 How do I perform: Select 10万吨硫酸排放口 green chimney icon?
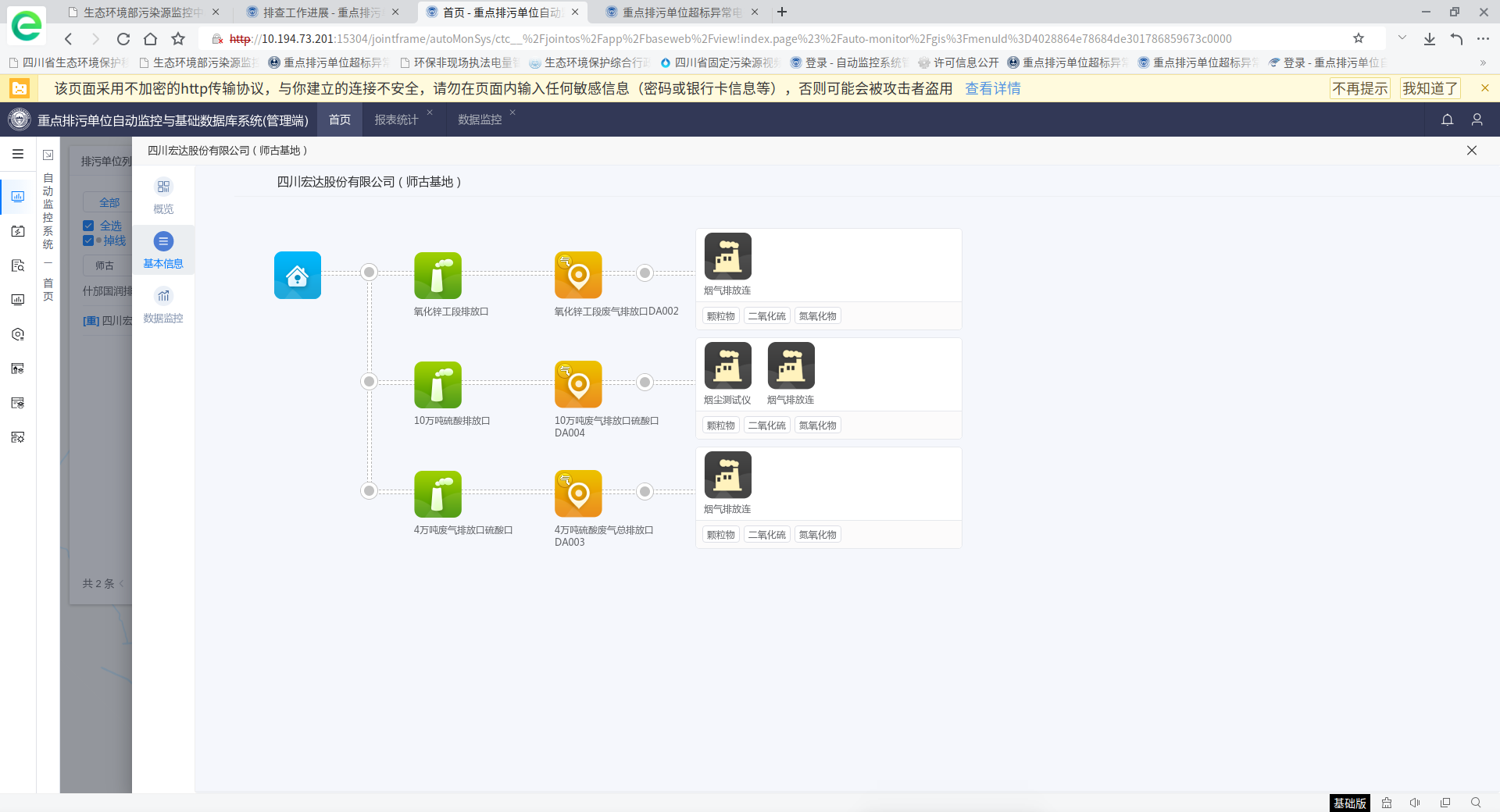point(437,384)
